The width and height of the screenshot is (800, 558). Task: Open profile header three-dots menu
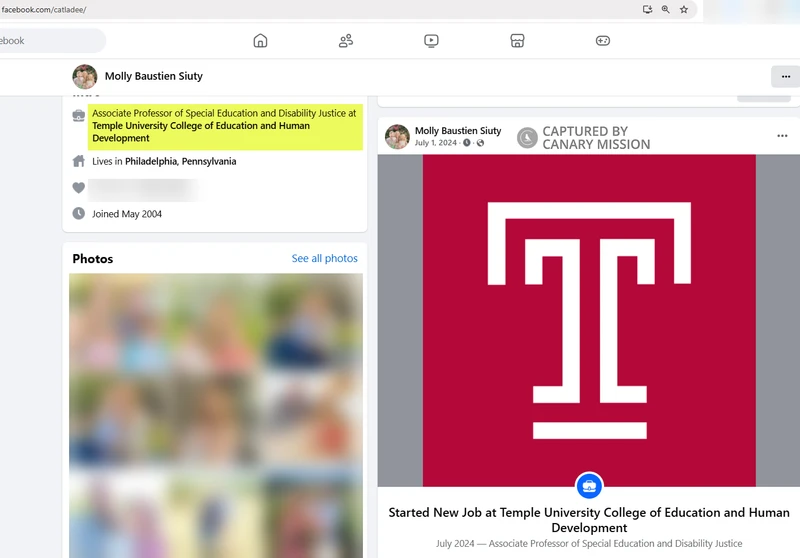point(786,77)
